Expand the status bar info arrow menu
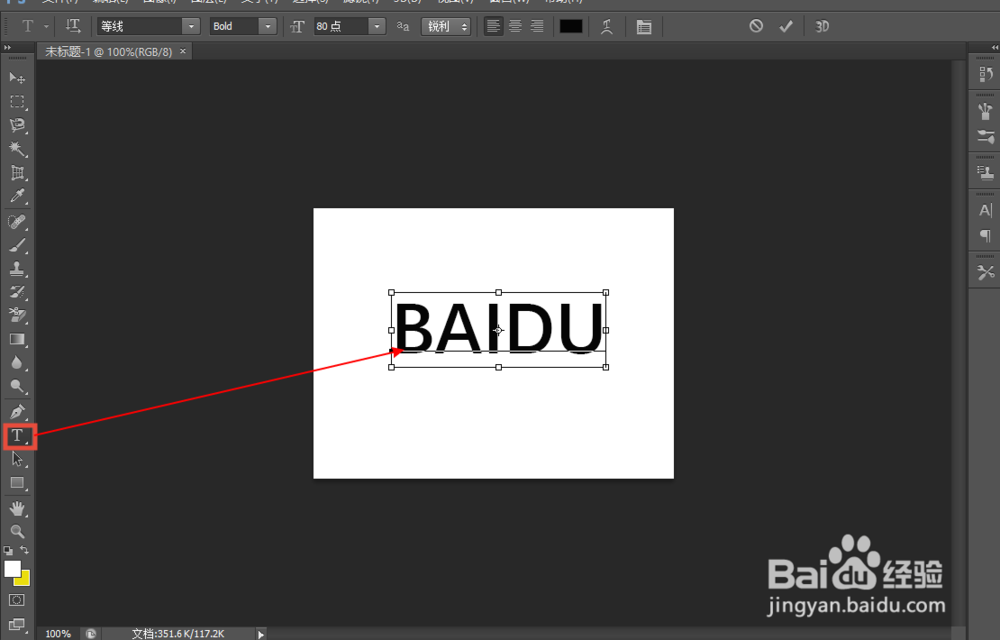Viewport: 1000px width, 640px height. 261,634
